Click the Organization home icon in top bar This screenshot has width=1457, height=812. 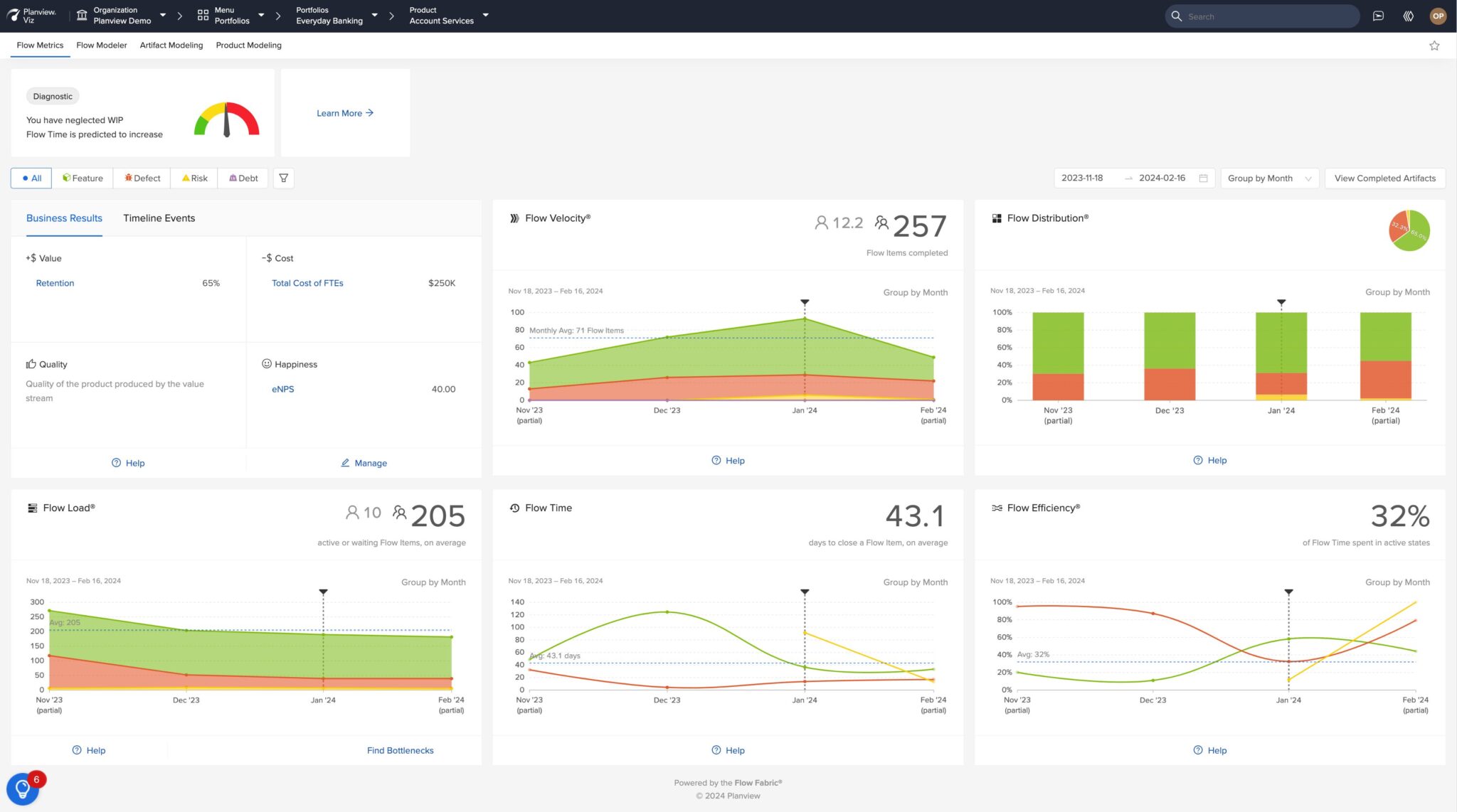pos(81,14)
